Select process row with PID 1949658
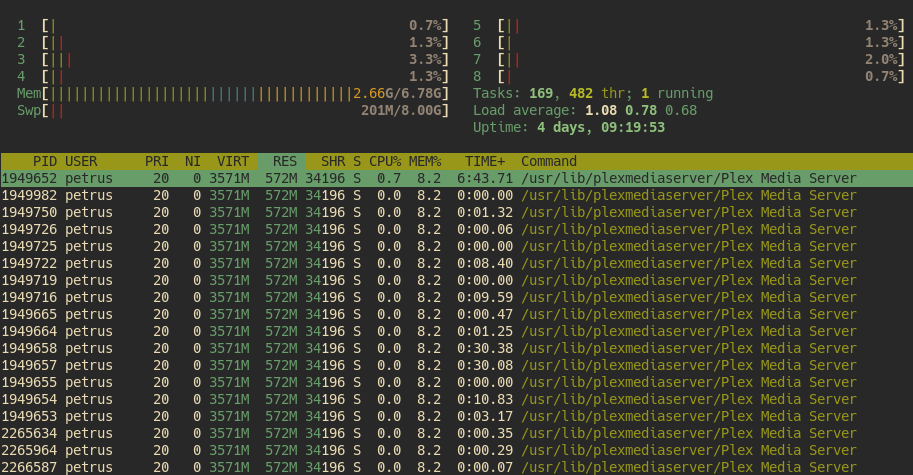This screenshot has width=913, height=475. click(x=456, y=348)
